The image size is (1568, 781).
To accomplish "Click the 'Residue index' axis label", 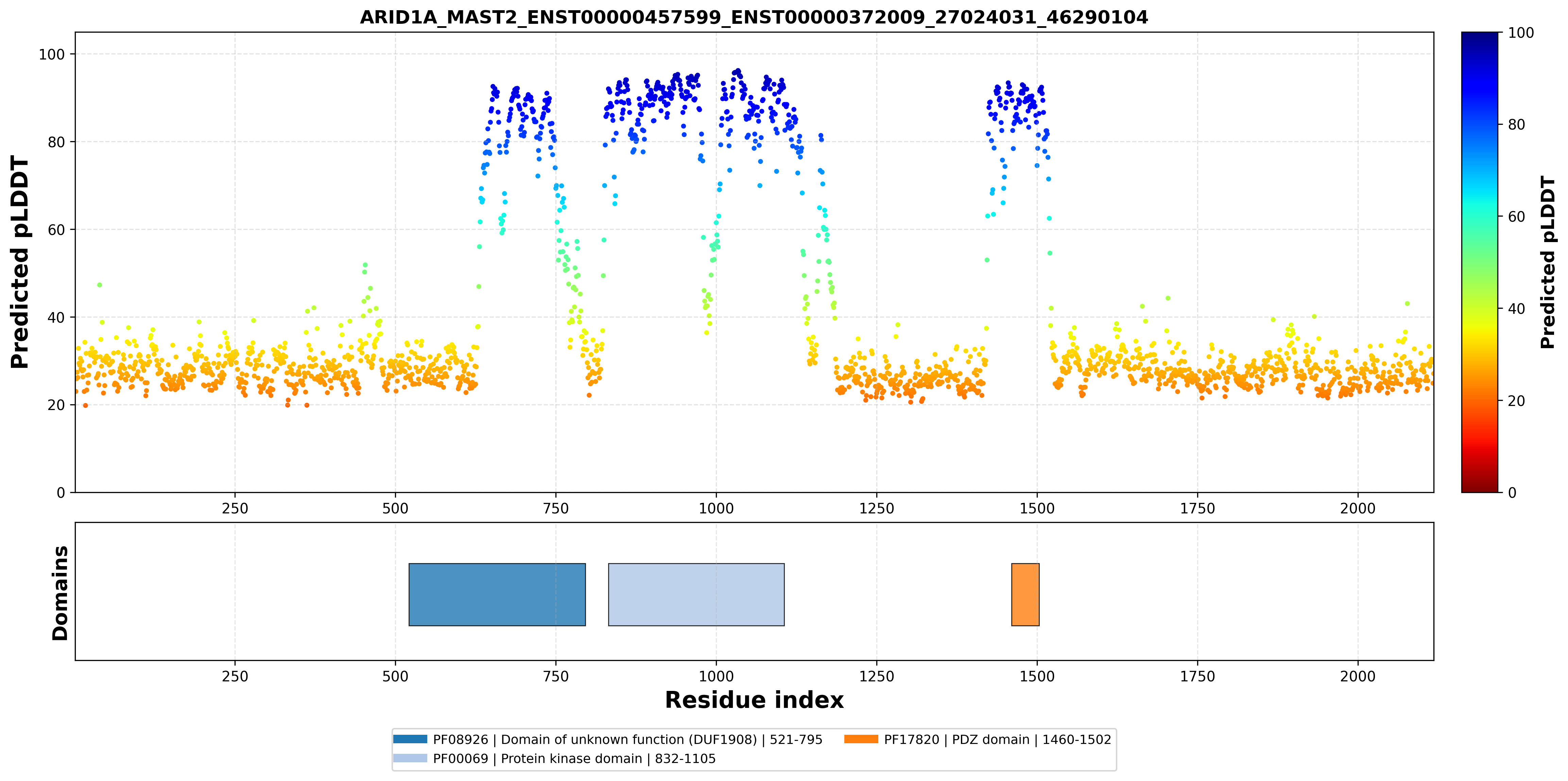I will (x=754, y=700).
